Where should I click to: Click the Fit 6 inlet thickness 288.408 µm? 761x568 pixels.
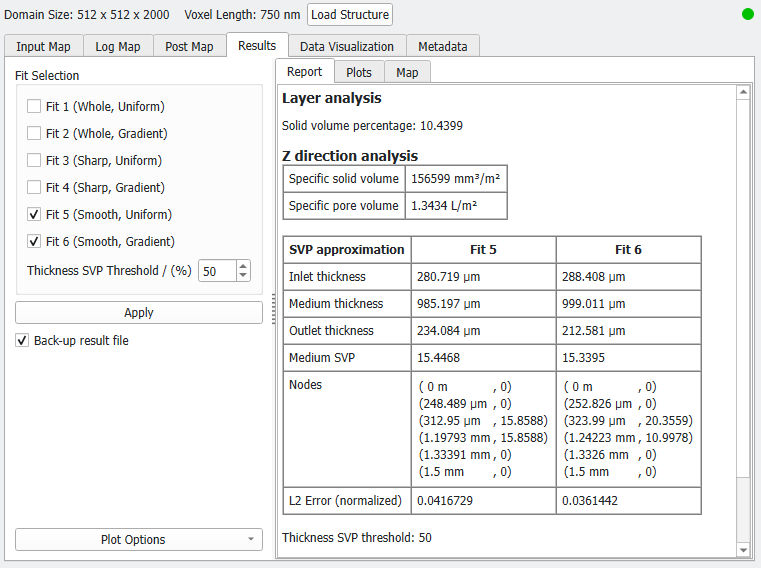coord(594,277)
